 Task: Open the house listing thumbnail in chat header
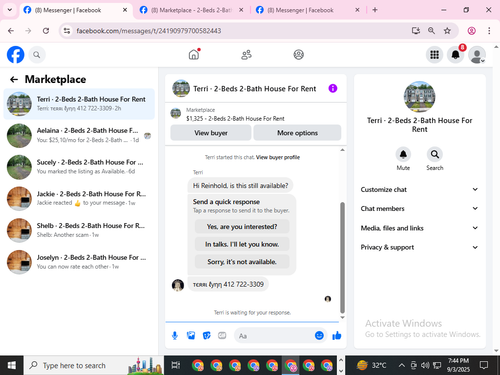(181, 88)
